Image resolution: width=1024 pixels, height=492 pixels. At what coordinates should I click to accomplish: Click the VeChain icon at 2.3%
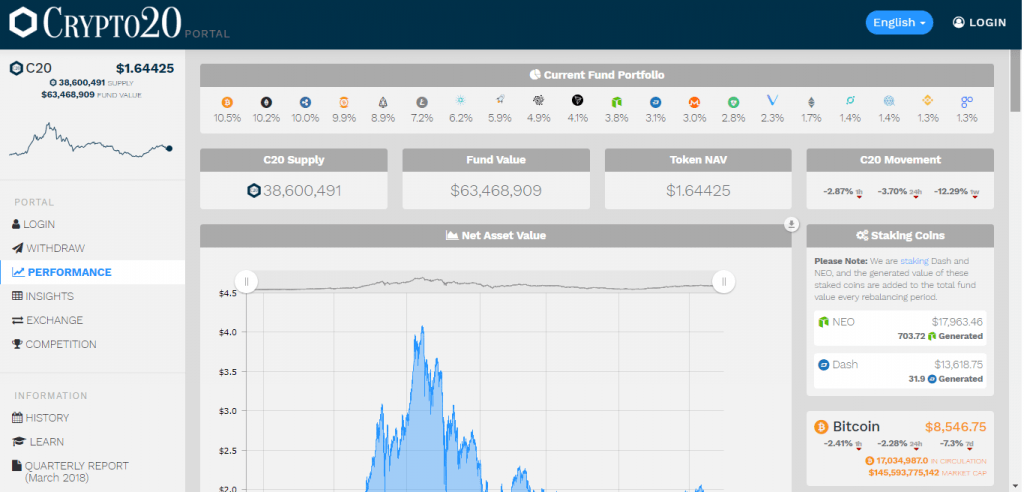[x=773, y=100]
